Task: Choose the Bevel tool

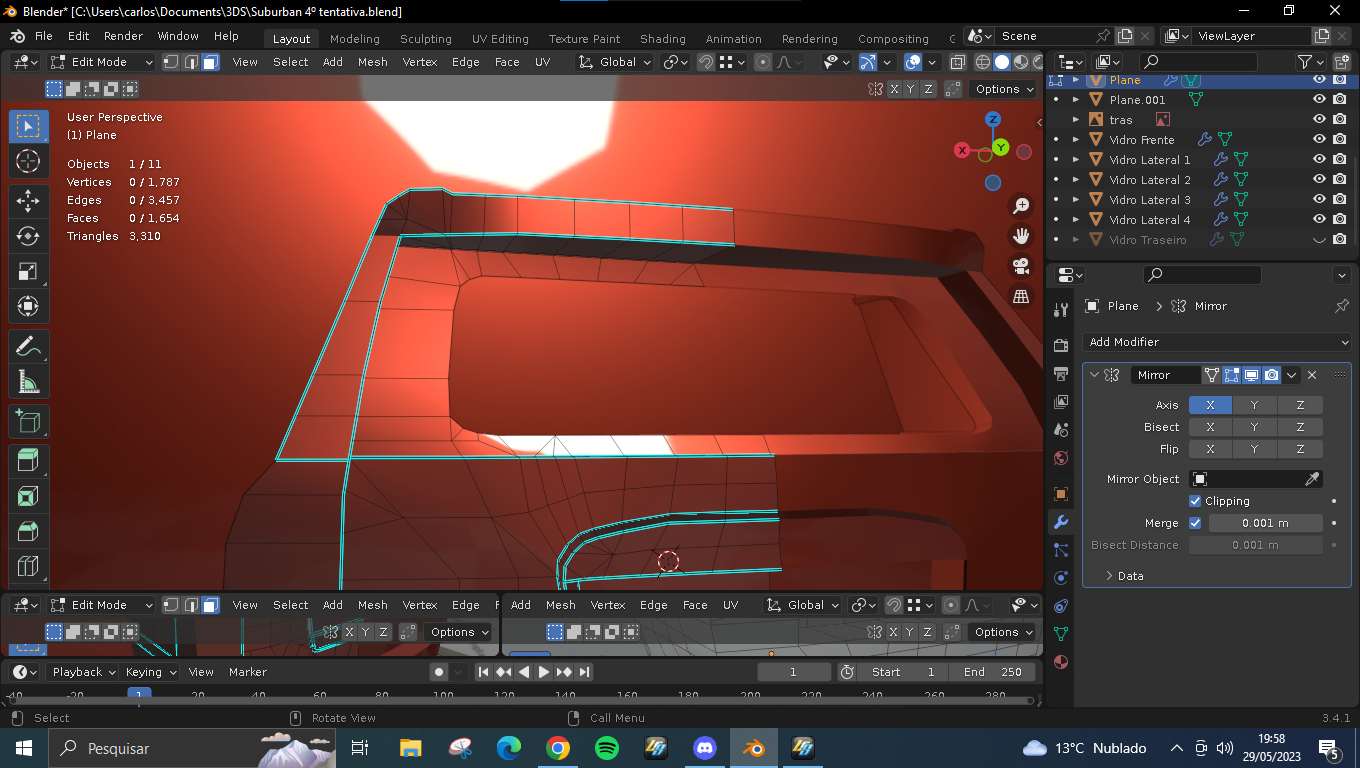Action: coord(28,532)
